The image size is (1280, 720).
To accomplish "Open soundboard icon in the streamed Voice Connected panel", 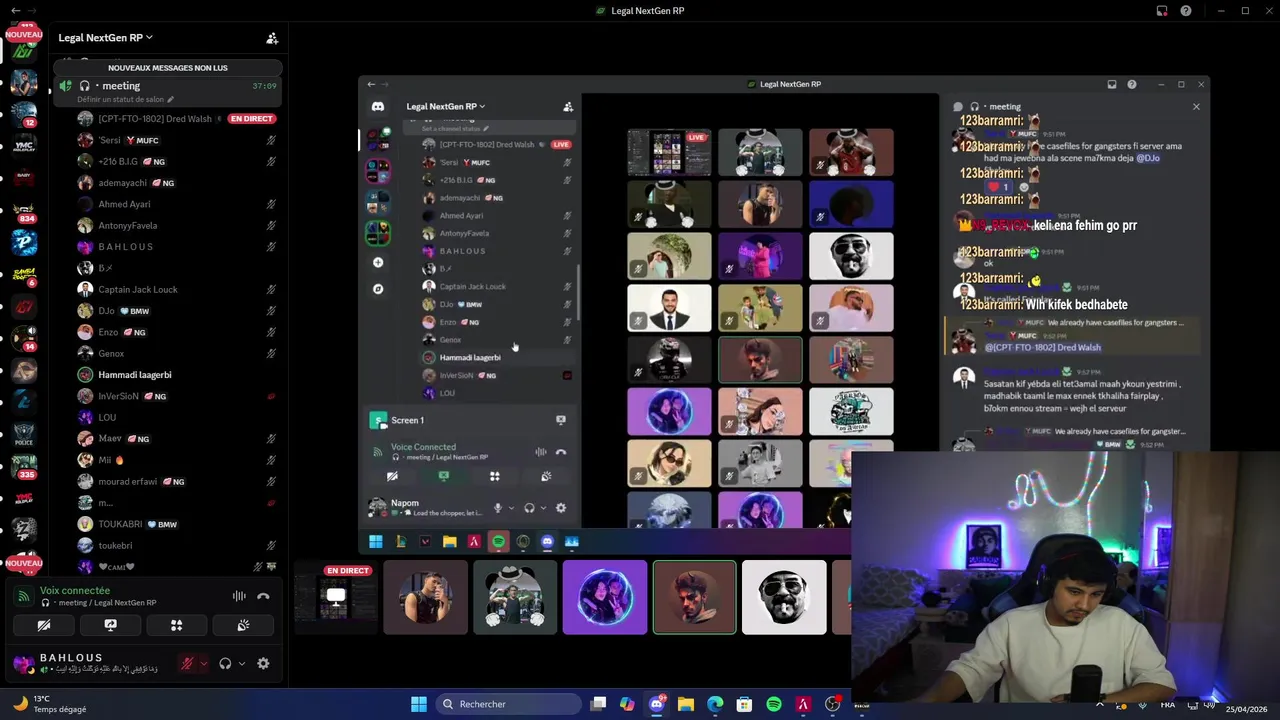I will tap(546, 476).
